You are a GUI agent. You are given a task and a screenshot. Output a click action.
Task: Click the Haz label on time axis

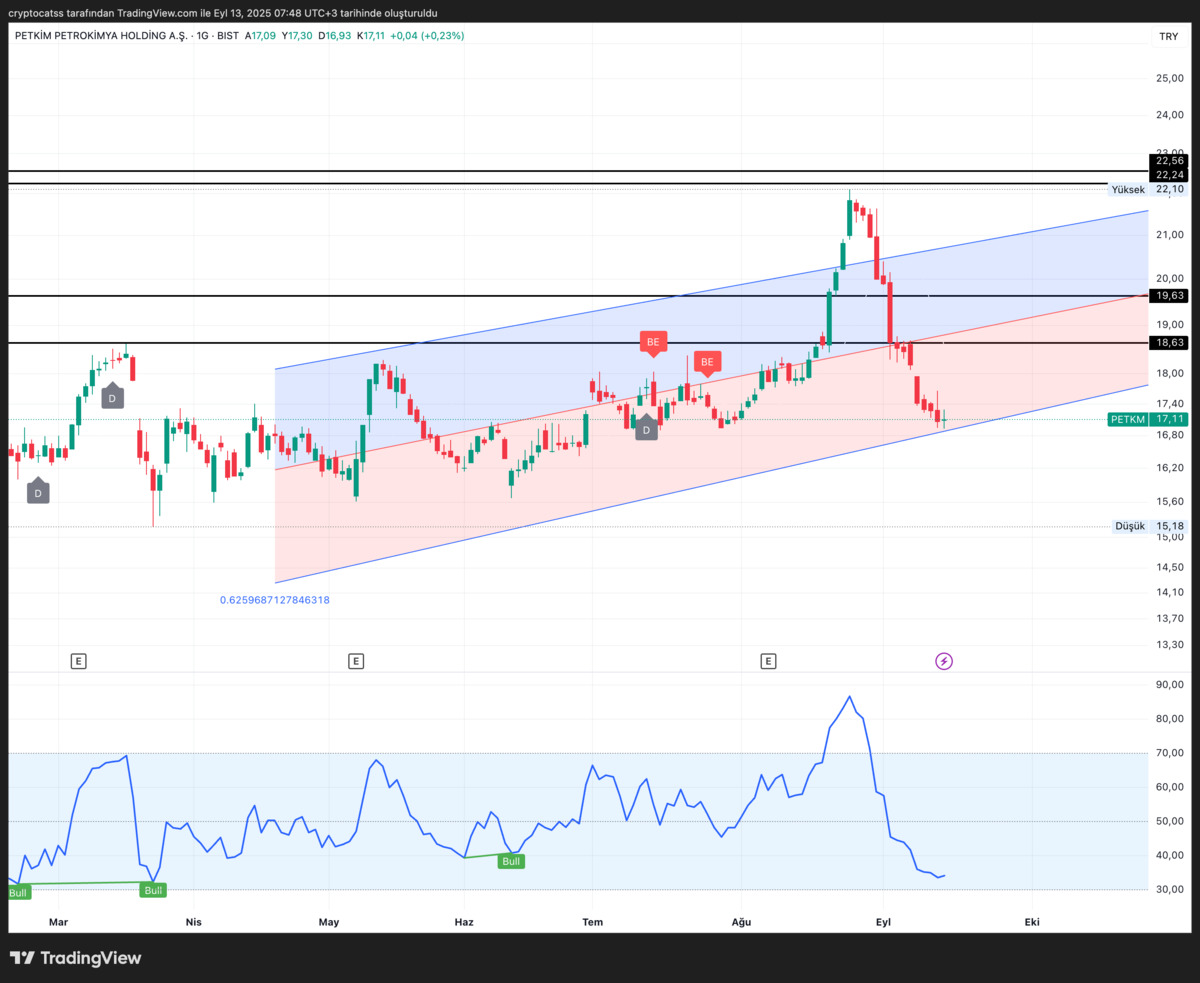[464, 922]
